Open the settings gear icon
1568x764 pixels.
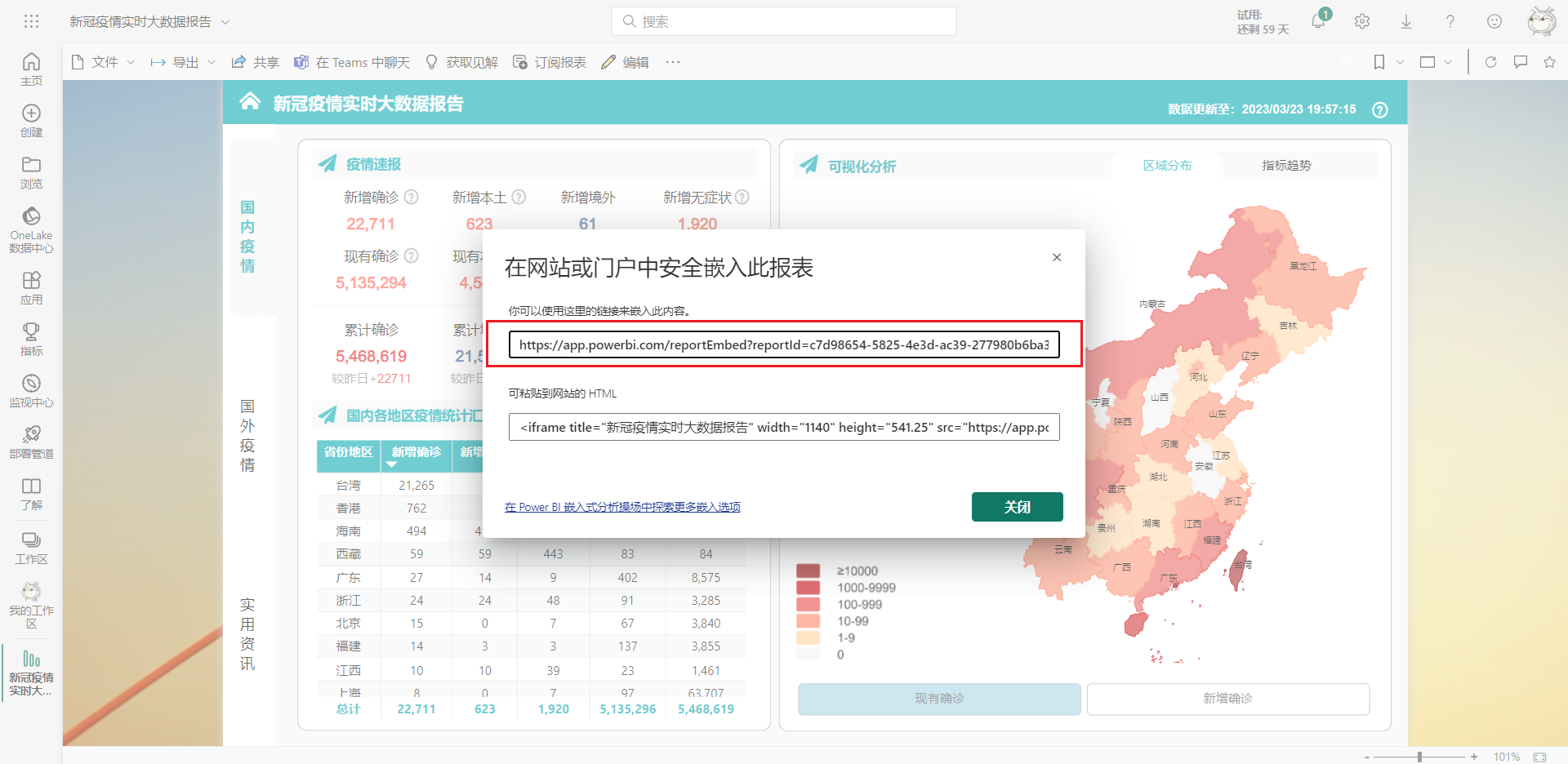(x=1362, y=21)
